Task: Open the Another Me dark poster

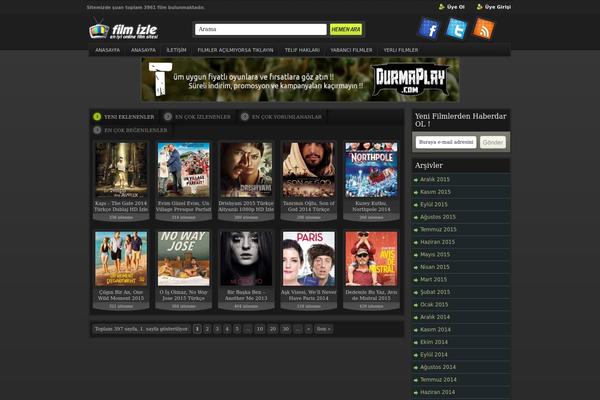Action: tap(246, 259)
